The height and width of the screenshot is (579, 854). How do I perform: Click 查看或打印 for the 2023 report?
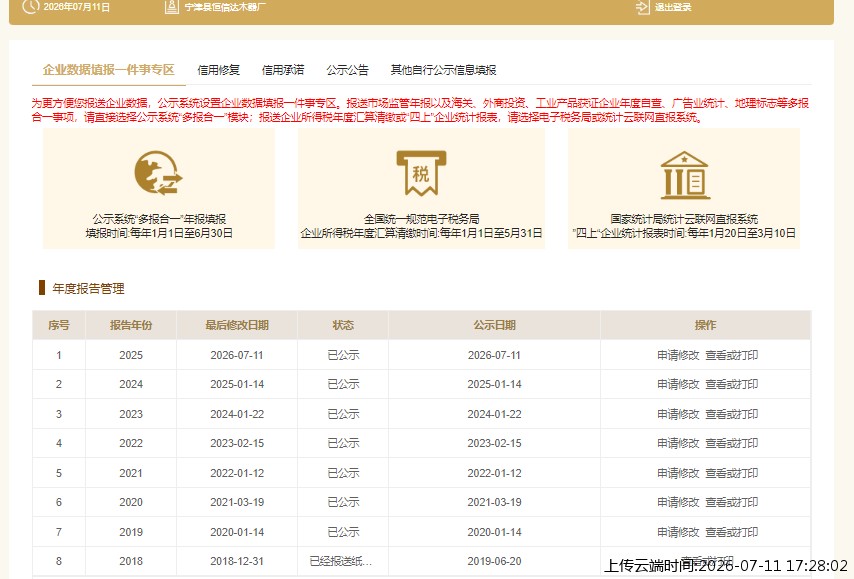[x=731, y=414]
